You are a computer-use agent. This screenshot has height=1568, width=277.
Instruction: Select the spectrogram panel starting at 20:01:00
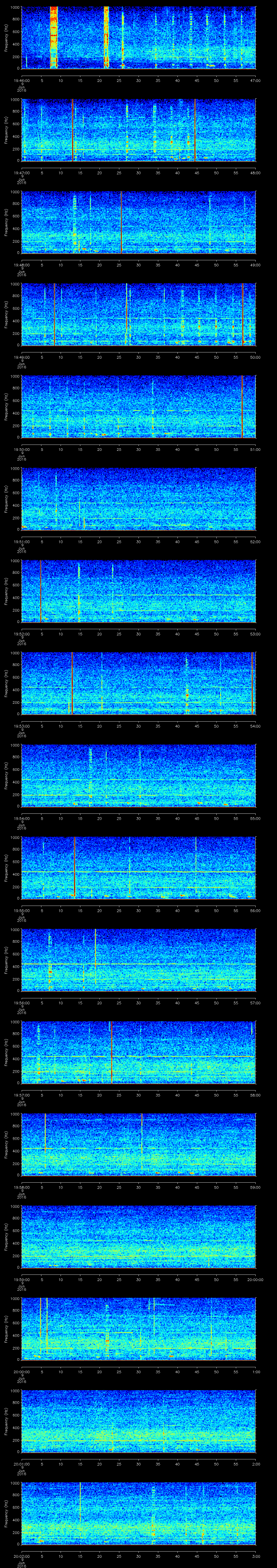coord(139,1421)
